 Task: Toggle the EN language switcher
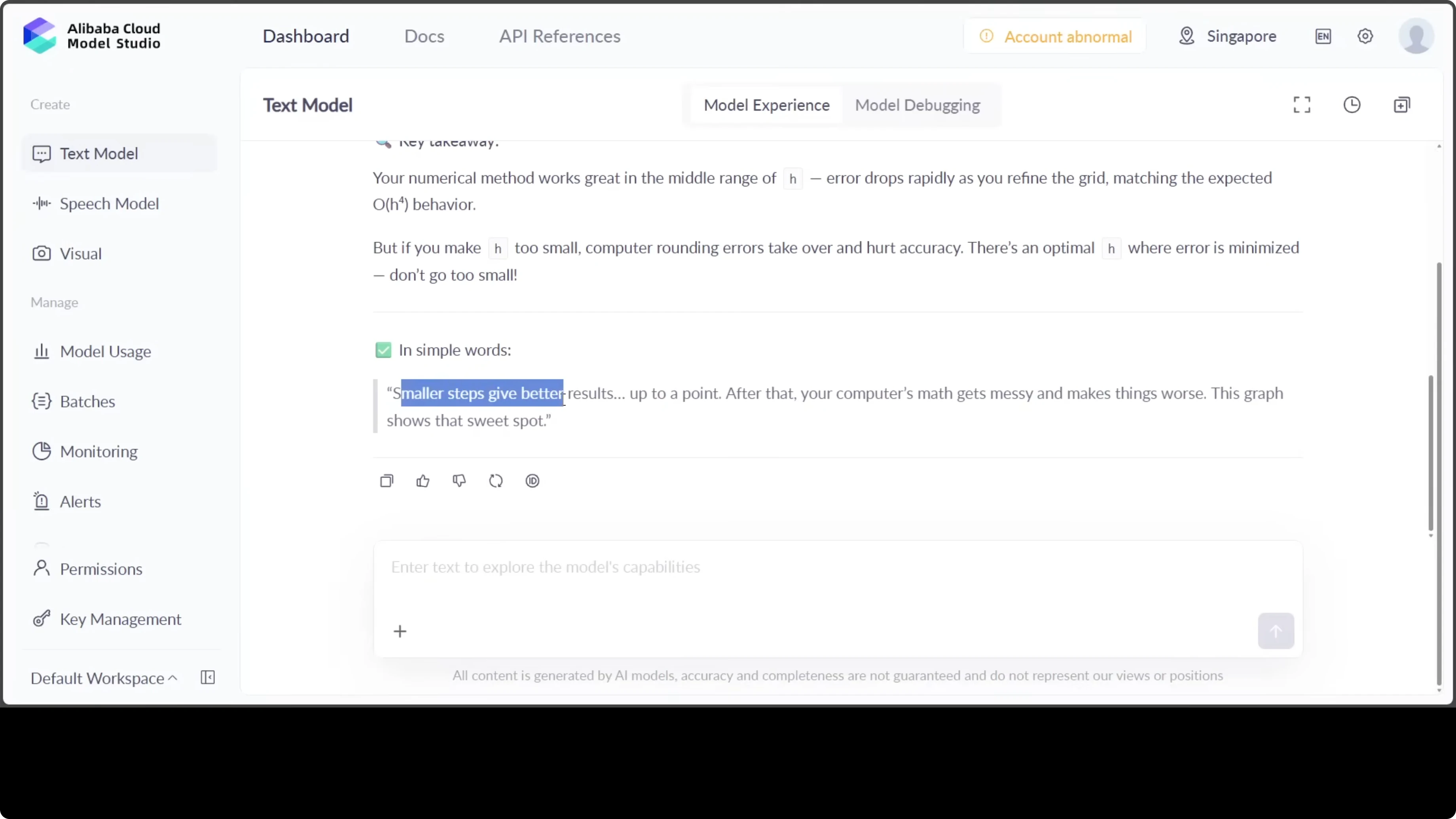(x=1323, y=37)
